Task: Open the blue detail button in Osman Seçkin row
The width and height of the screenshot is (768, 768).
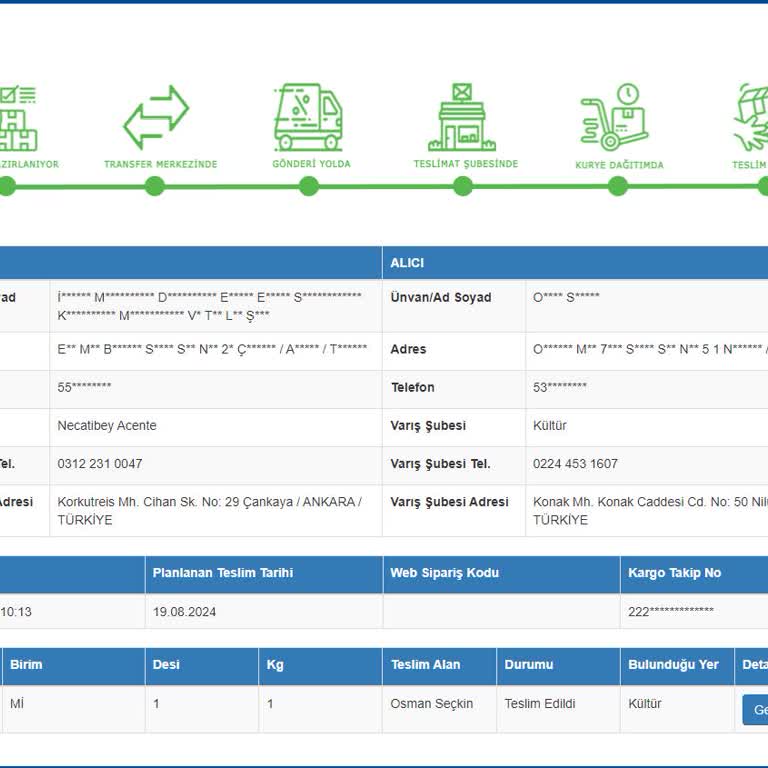Action: [756, 709]
